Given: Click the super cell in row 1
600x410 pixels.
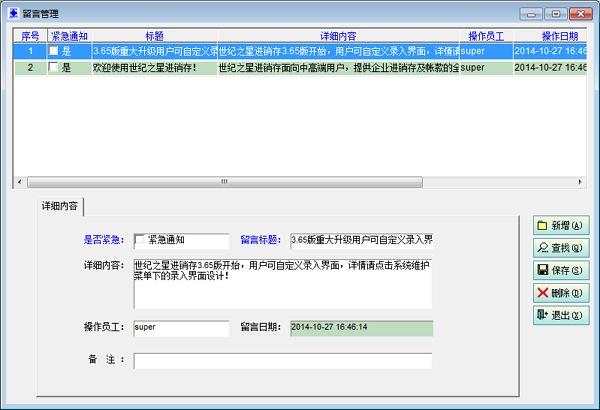Looking at the screenshot, I should click(486, 51).
